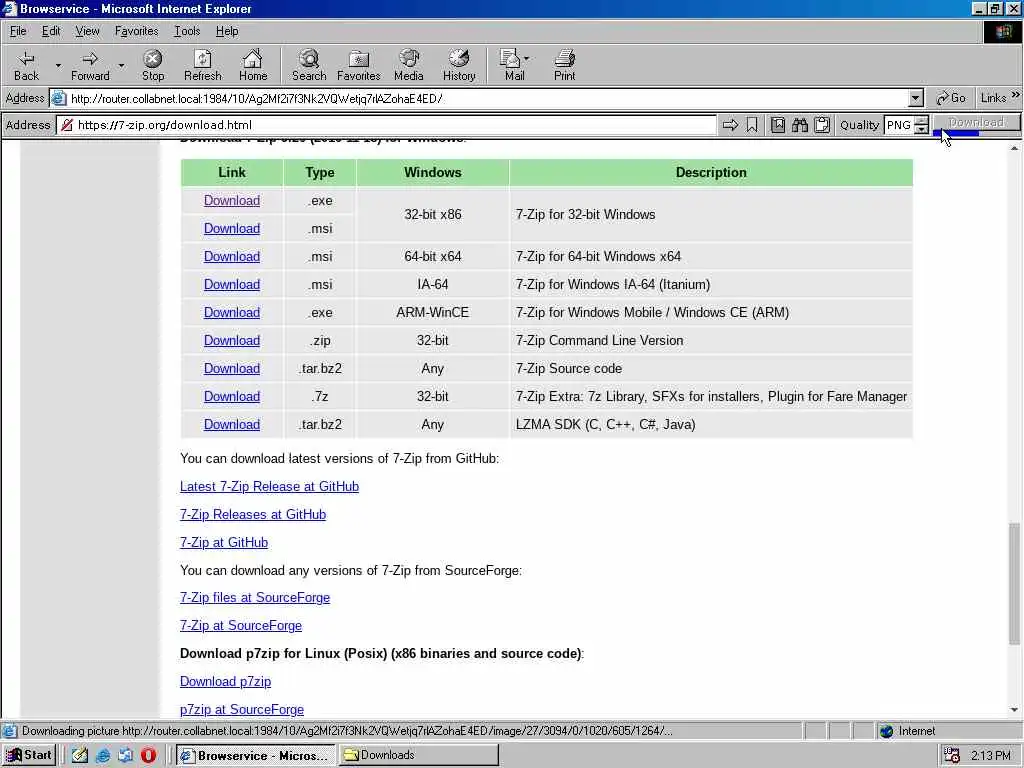Image resolution: width=1024 pixels, height=768 pixels.
Task: Stop page loading with Stop icon
Action: click(x=153, y=65)
